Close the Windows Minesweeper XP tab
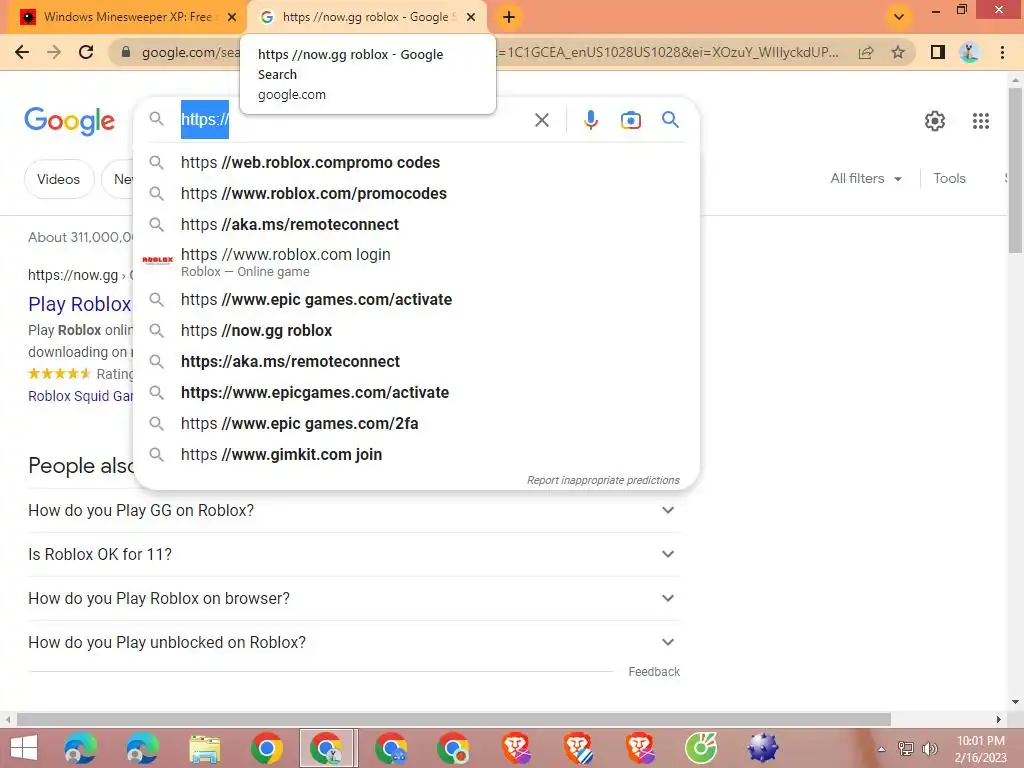This screenshot has width=1024, height=768. tap(232, 17)
